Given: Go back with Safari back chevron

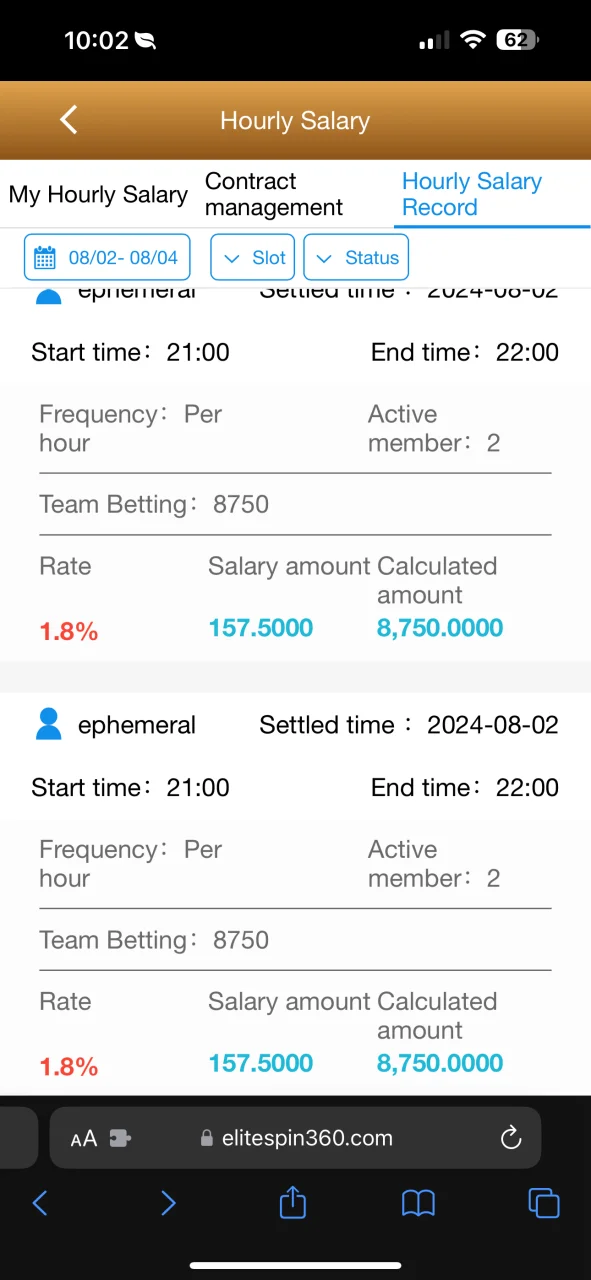Looking at the screenshot, I should click(x=40, y=1203).
